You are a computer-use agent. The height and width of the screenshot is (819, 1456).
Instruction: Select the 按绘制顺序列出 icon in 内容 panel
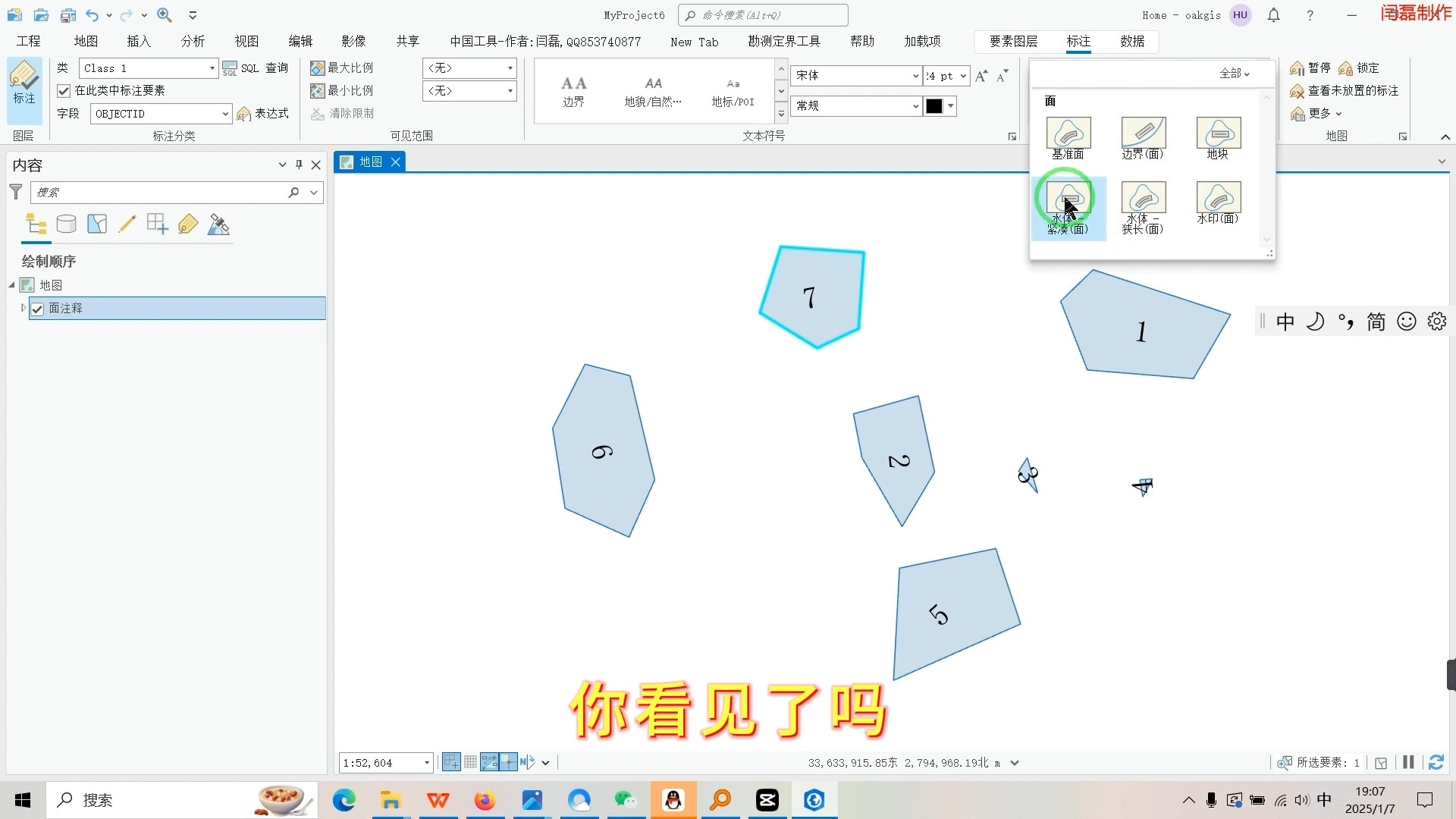36,224
